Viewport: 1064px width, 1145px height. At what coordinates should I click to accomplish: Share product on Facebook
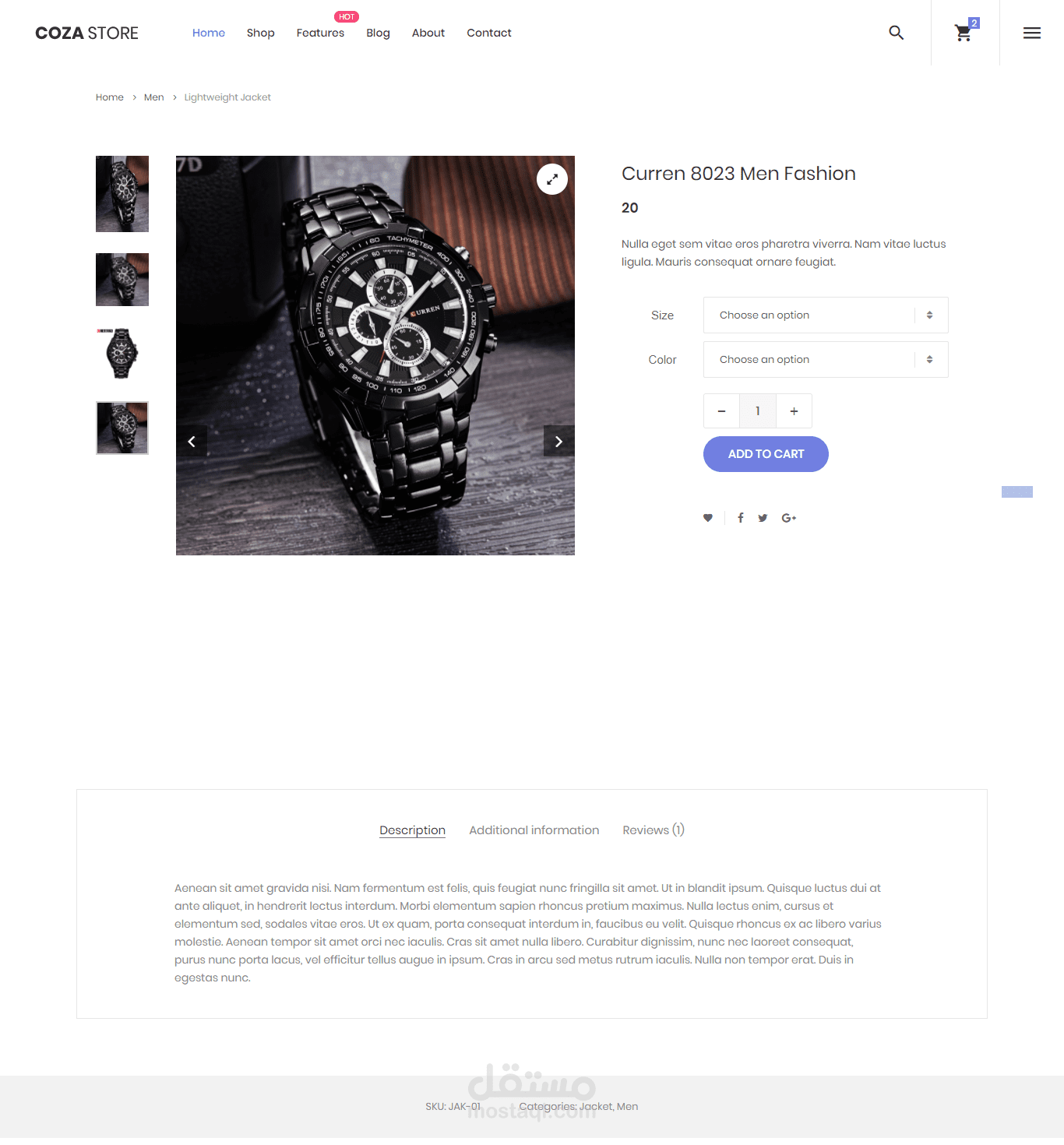coord(741,518)
